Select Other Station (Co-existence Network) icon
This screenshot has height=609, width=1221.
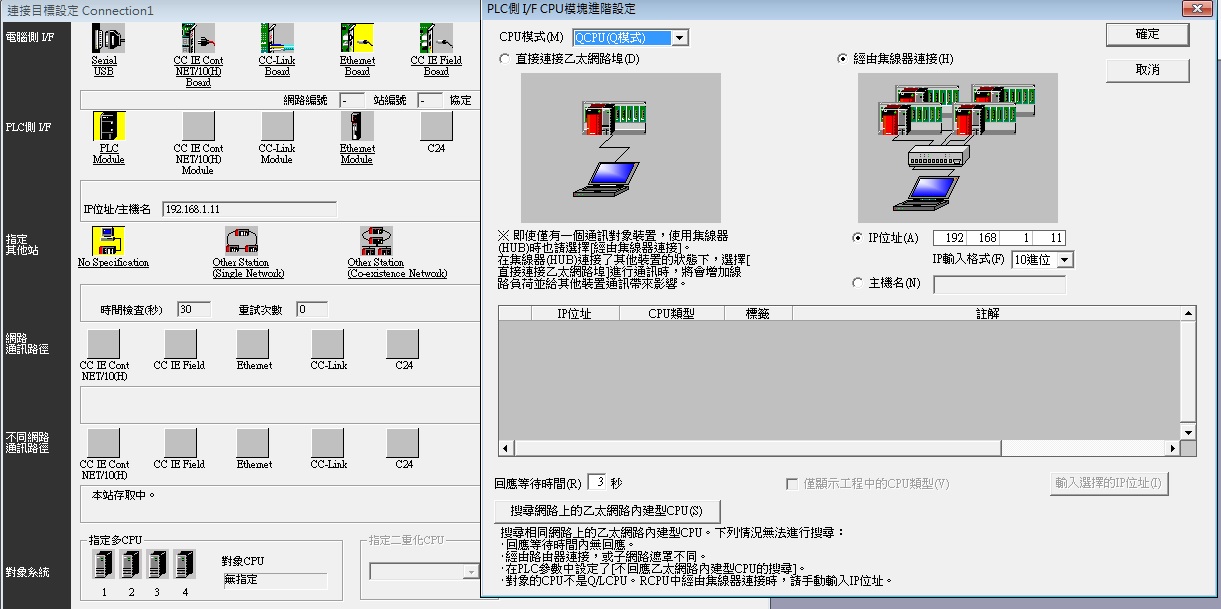click(376, 241)
